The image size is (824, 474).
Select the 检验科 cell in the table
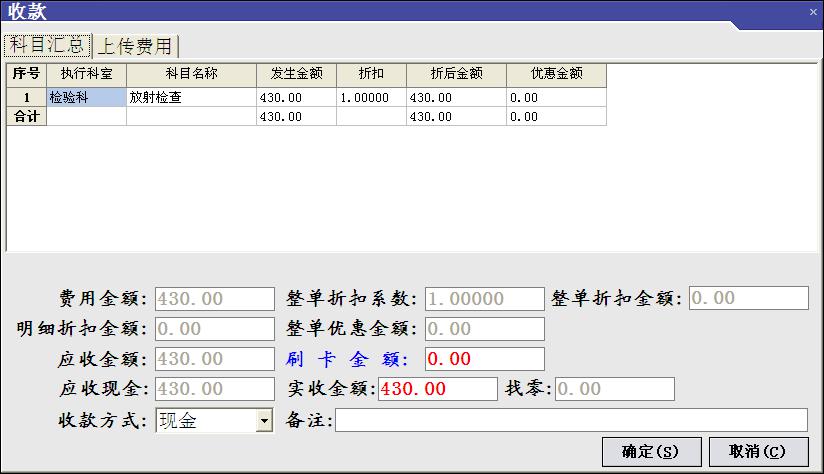(86, 98)
